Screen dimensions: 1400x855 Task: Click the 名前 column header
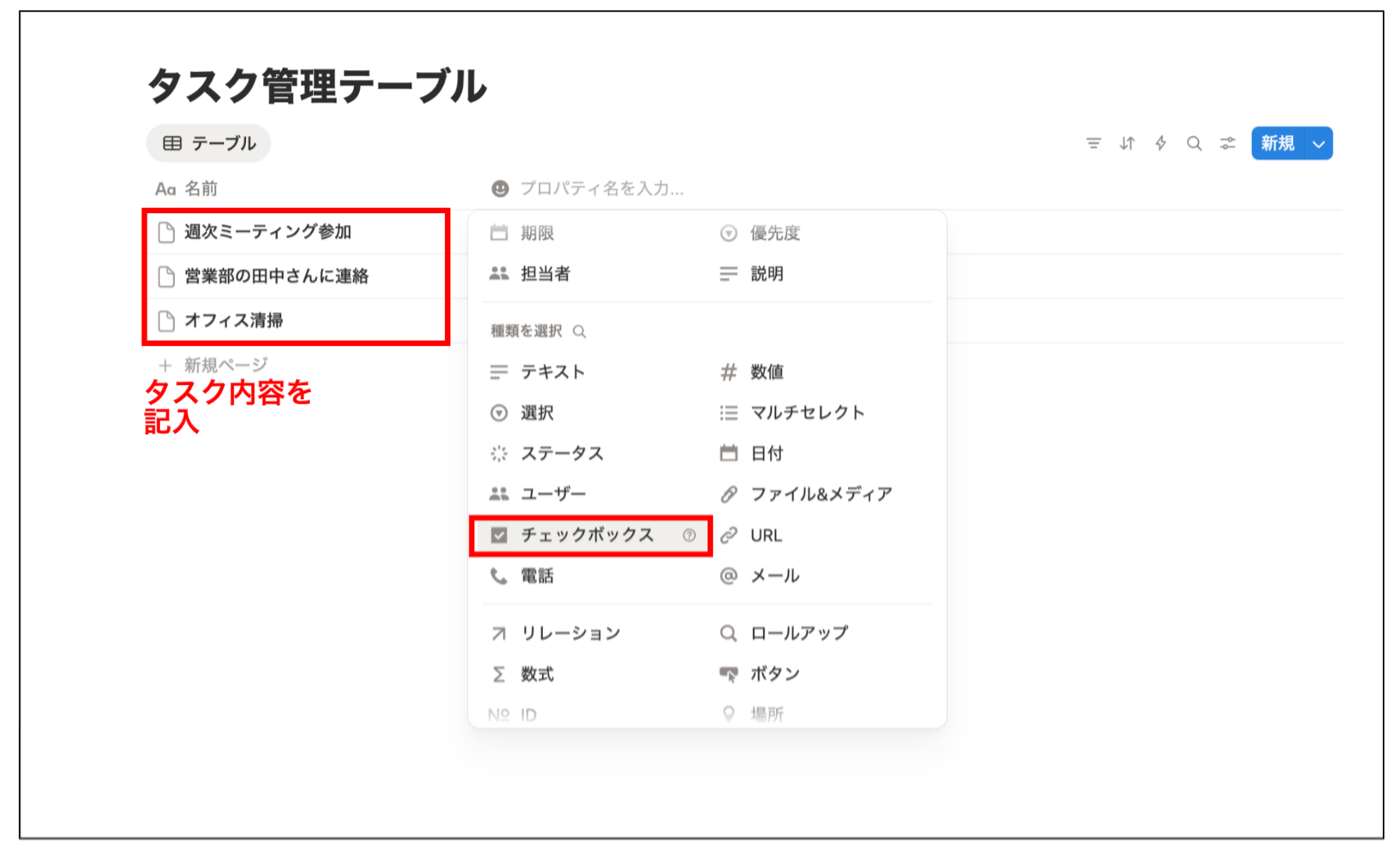tap(187, 188)
